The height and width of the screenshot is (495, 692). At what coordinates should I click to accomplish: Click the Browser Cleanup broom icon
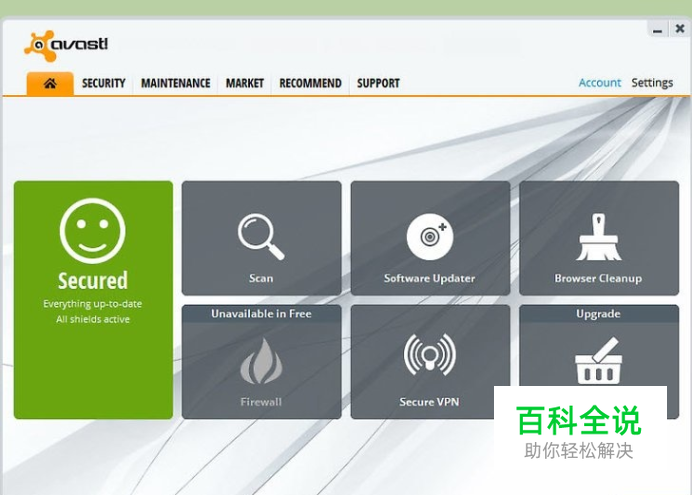pyautogui.click(x=598, y=237)
